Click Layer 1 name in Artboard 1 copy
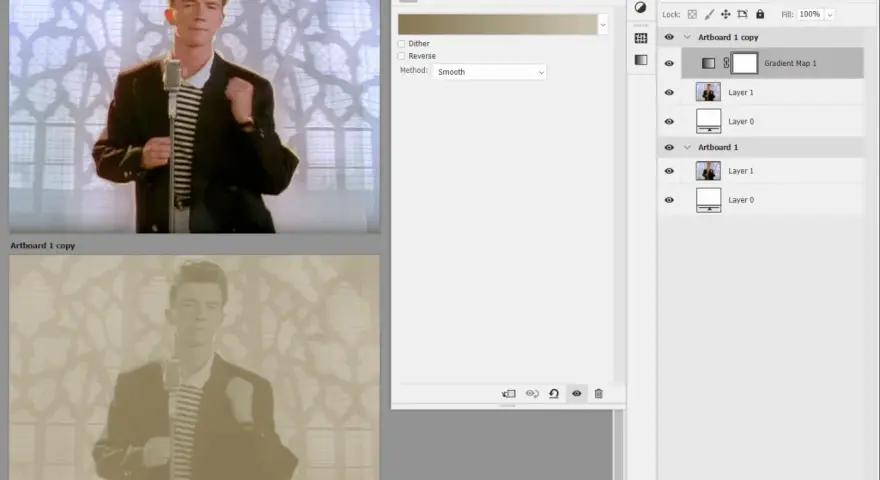Image resolution: width=880 pixels, height=480 pixels. (x=741, y=93)
